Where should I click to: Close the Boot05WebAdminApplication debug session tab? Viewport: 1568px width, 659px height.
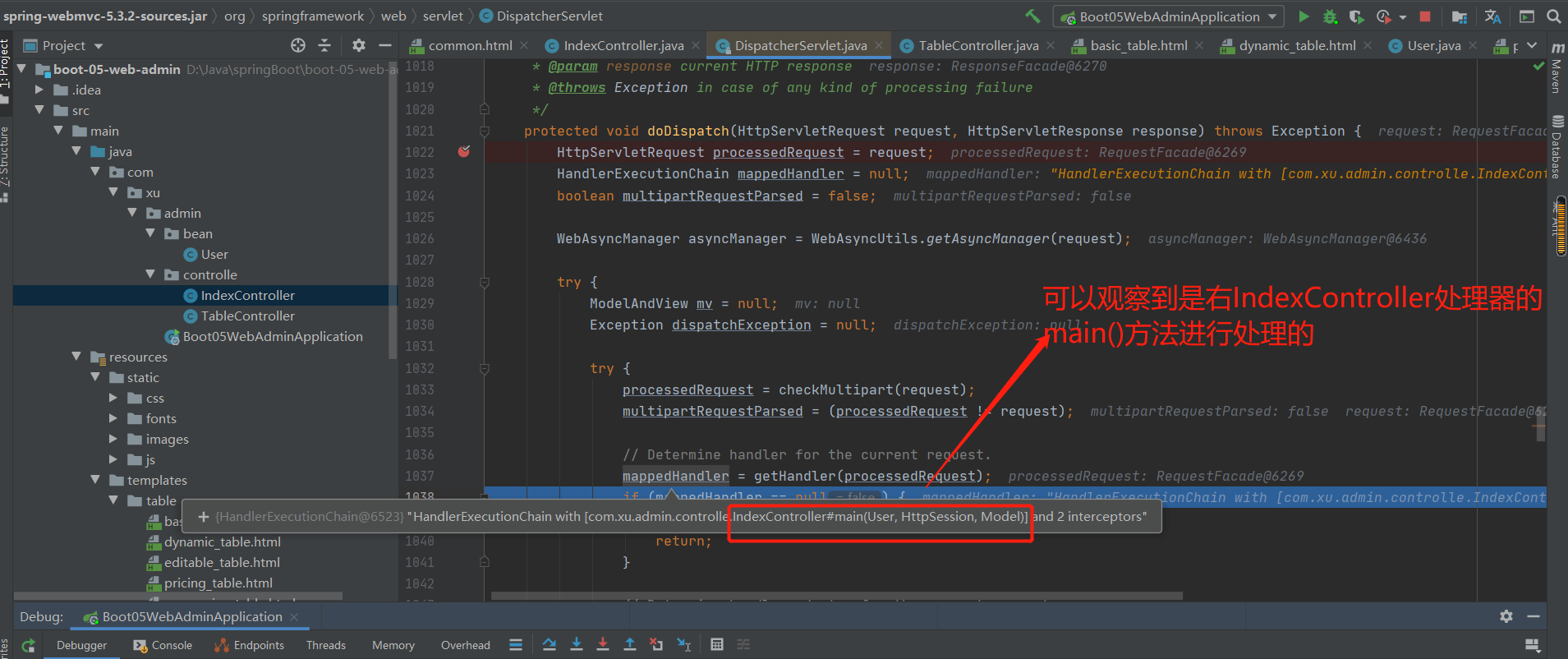(x=294, y=616)
